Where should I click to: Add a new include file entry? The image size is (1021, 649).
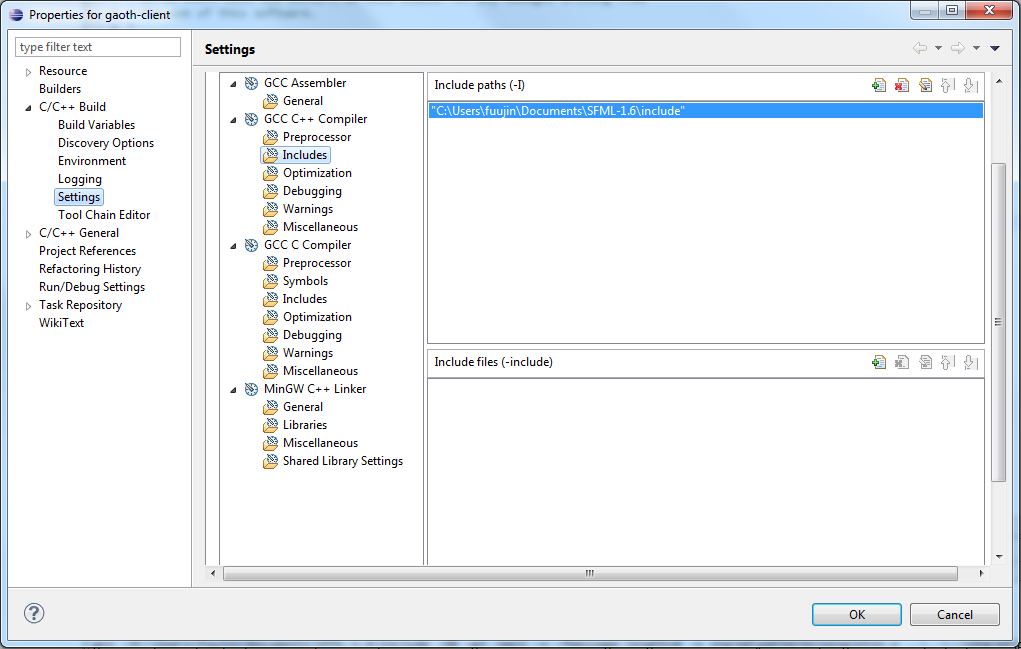[878, 362]
